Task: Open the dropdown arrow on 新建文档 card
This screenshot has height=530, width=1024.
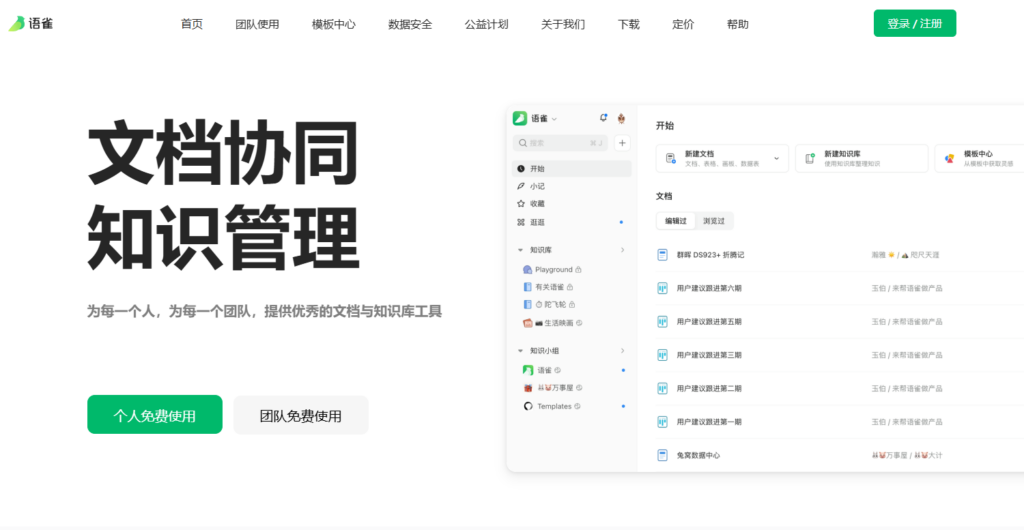Action: click(776, 158)
